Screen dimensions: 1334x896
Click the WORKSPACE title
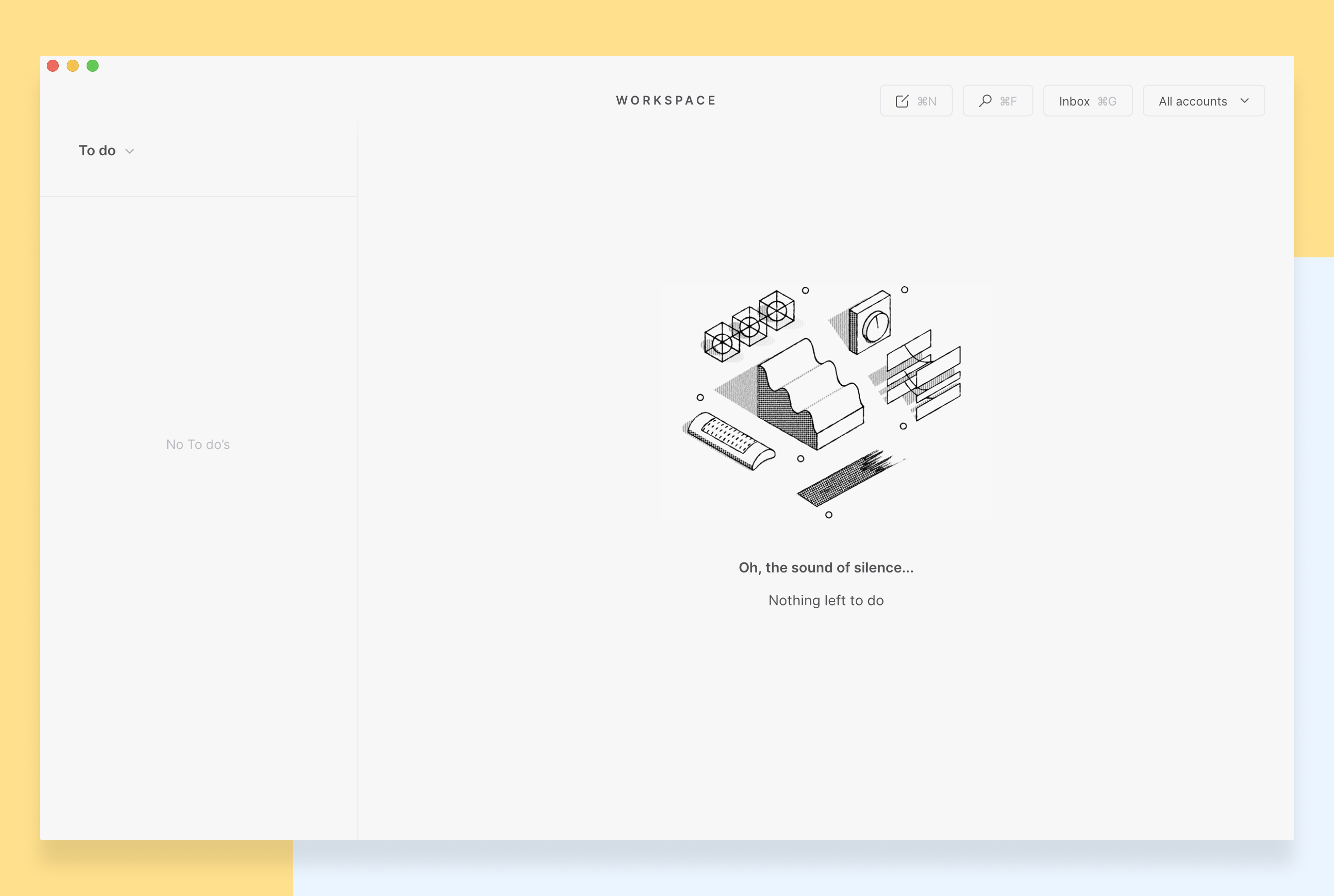(x=666, y=101)
